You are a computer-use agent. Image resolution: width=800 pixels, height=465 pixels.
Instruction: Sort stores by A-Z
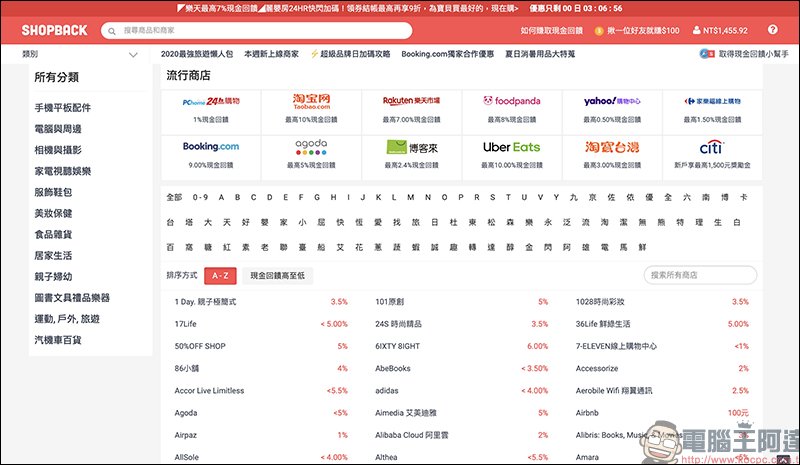220,276
